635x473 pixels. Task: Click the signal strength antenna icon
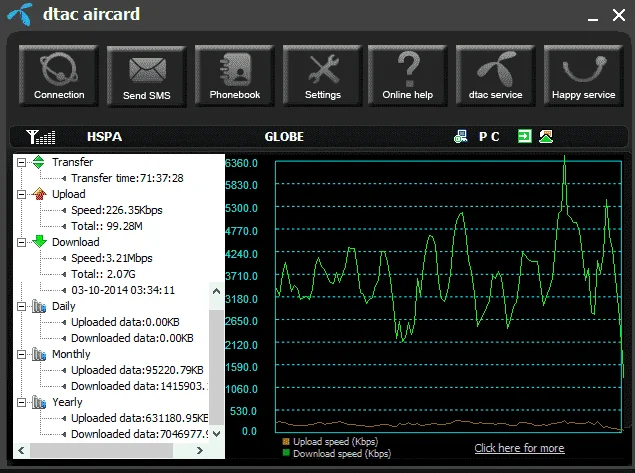click(x=40, y=137)
